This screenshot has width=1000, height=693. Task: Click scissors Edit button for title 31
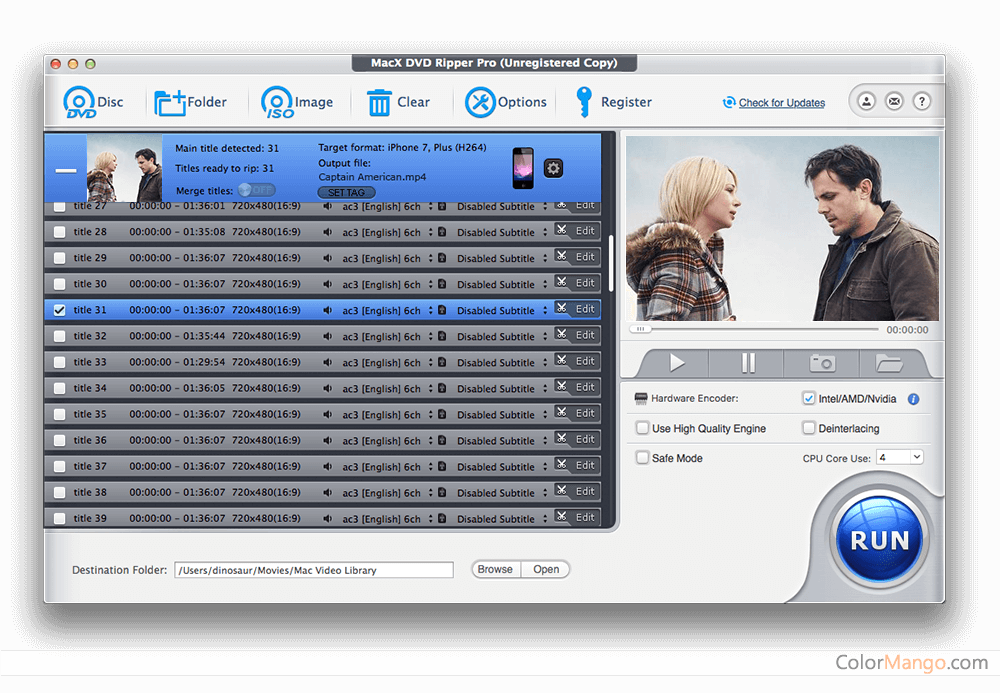pyautogui.click(x=577, y=309)
